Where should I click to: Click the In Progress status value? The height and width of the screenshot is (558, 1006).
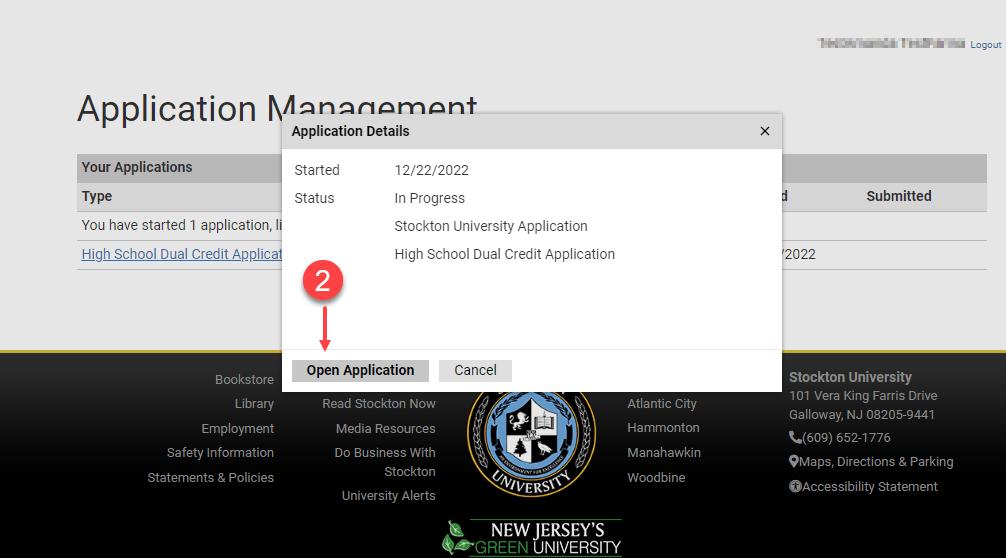(429, 198)
